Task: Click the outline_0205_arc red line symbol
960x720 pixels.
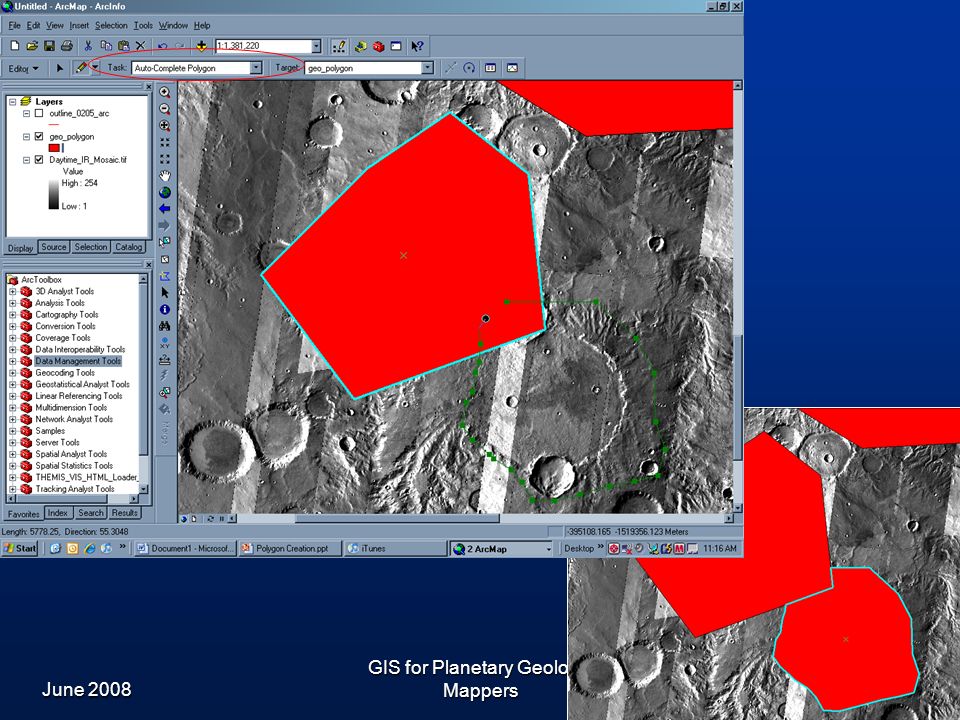Action: 53,124
